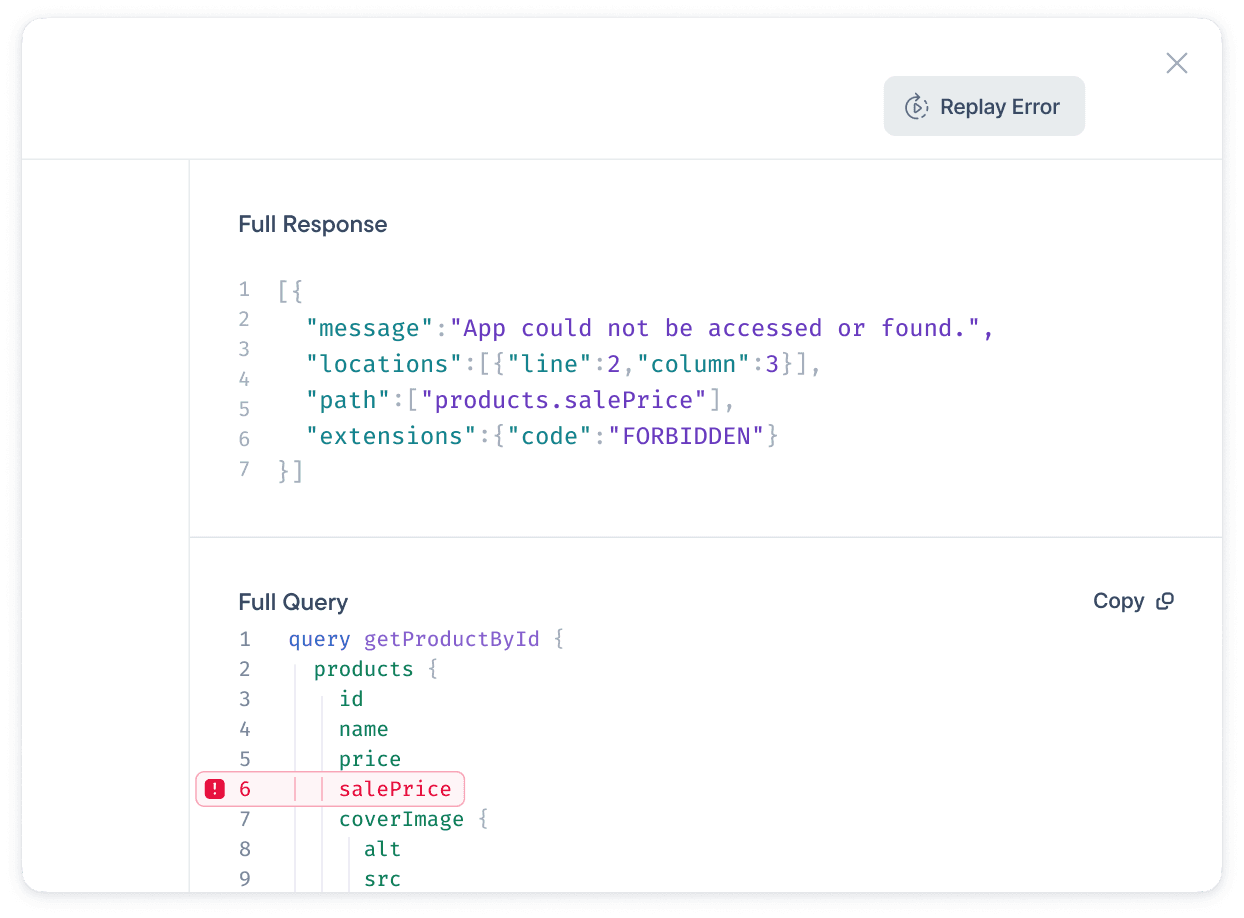Click the "message" key in the response
1244x918 pixels.
coord(363,328)
